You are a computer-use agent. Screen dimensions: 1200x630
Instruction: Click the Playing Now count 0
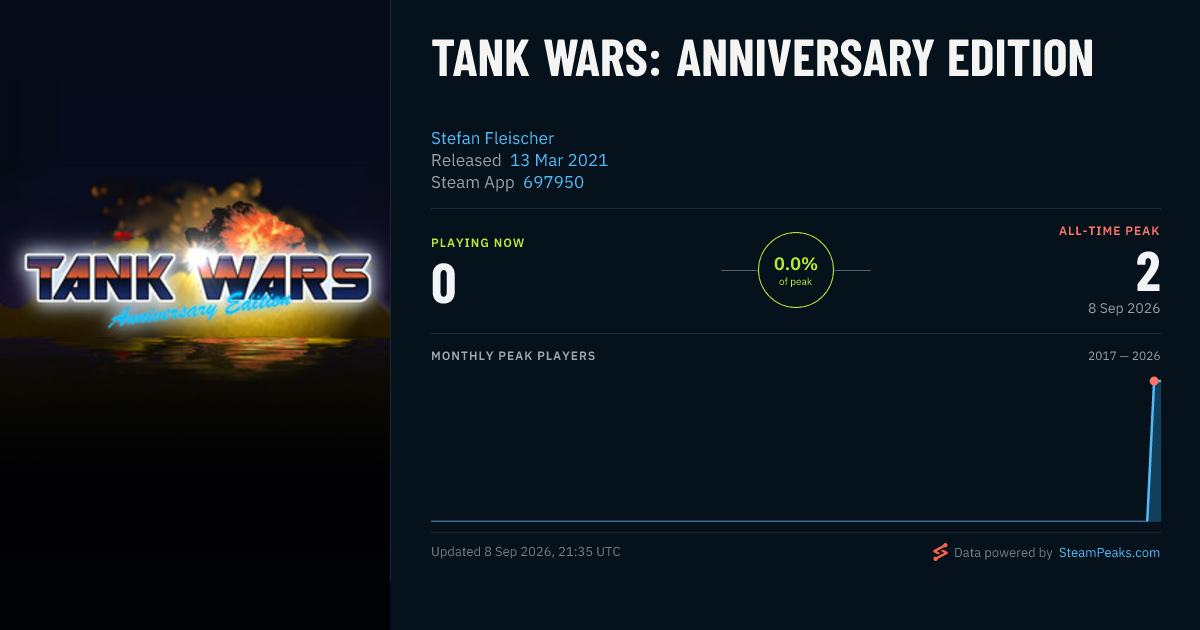coord(443,283)
